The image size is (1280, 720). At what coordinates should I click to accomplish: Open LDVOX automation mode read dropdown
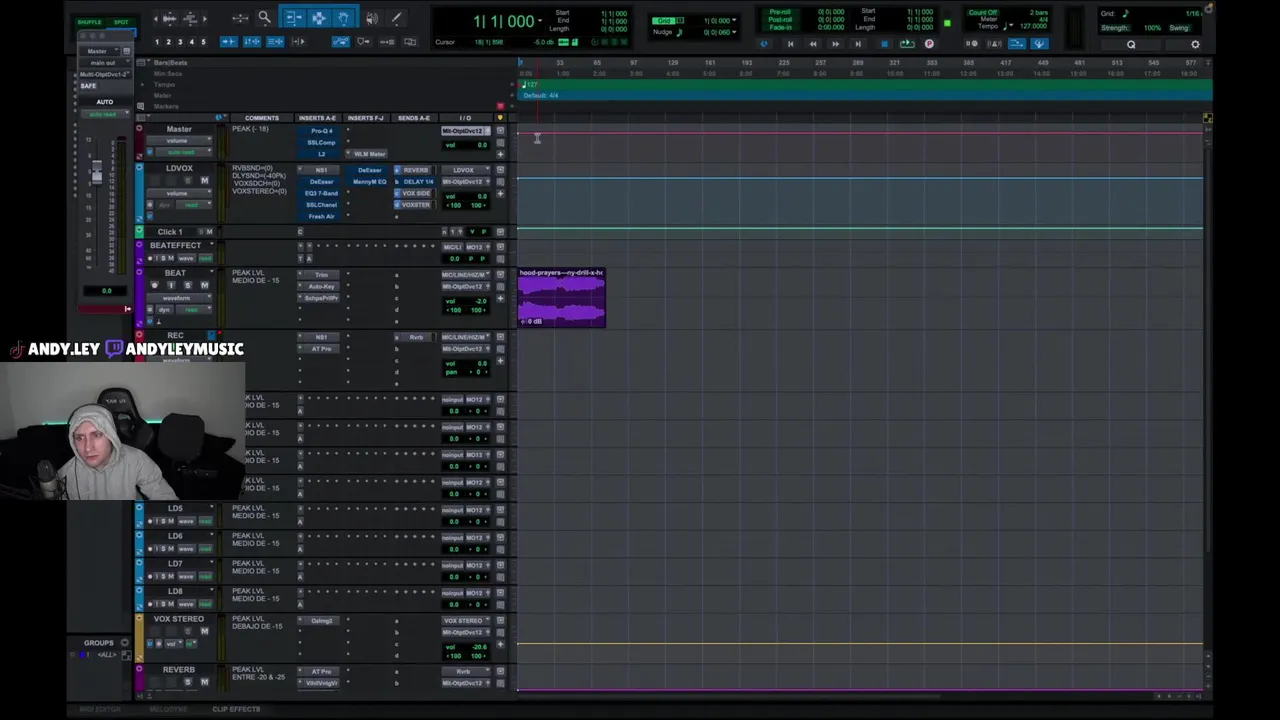(192, 205)
